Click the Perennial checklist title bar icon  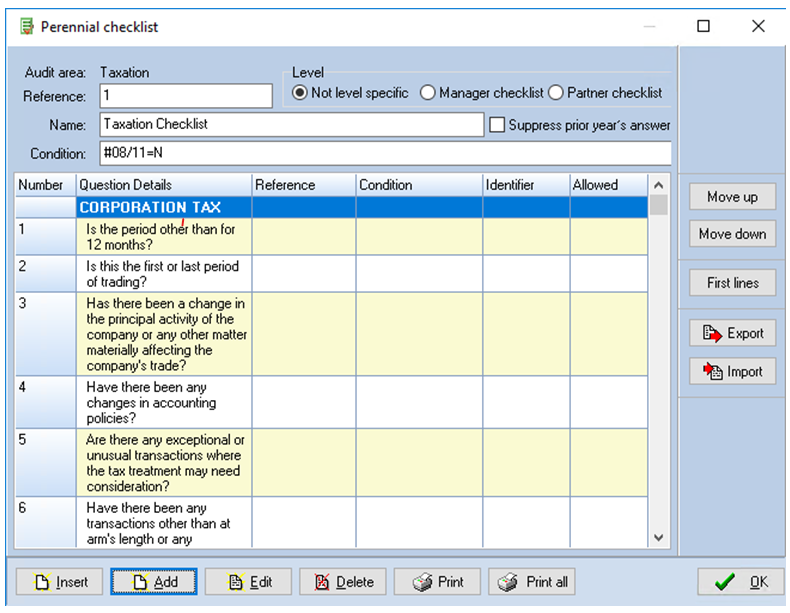[27, 26]
